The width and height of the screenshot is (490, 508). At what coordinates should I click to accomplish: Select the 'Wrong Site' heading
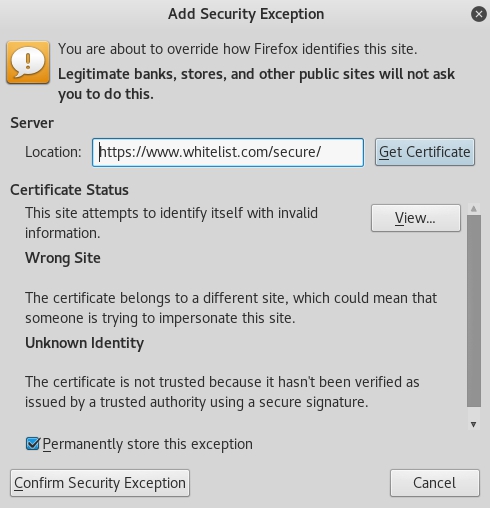[63, 258]
